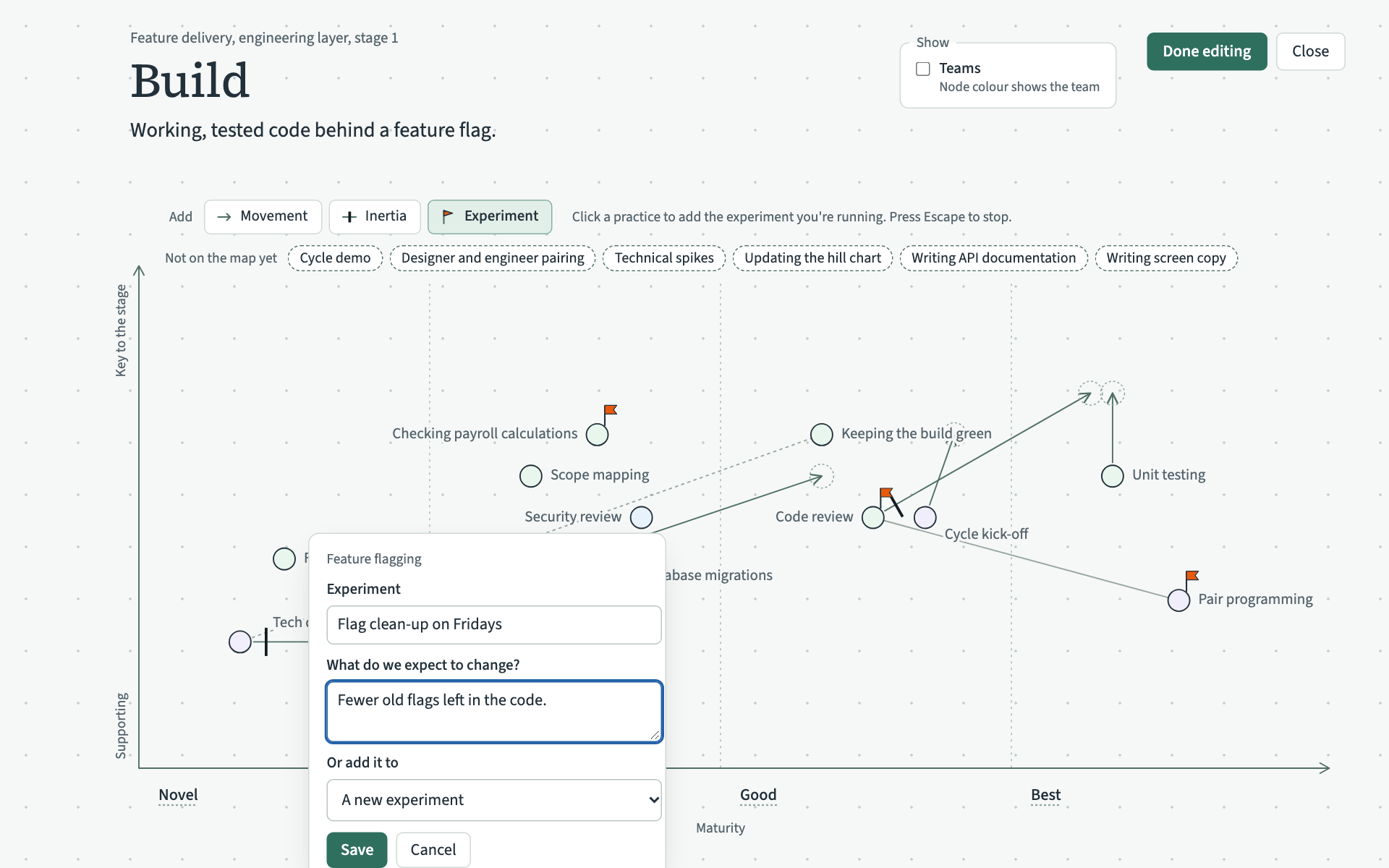Click the Pair programming label
Screen dimensions: 1389x868
[x=1255, y=600]
